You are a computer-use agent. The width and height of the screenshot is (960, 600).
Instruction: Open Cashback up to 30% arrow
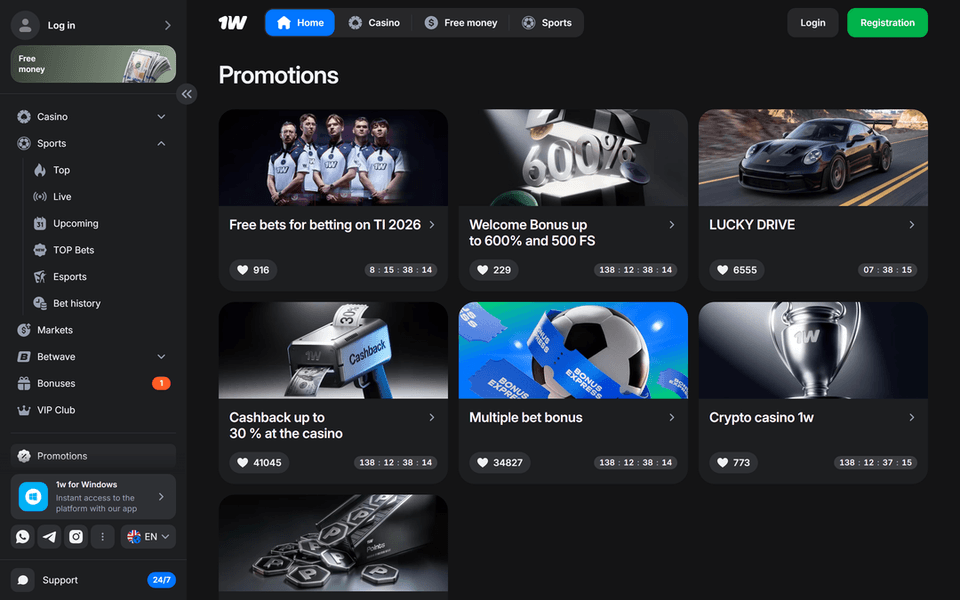coord(432,418)
